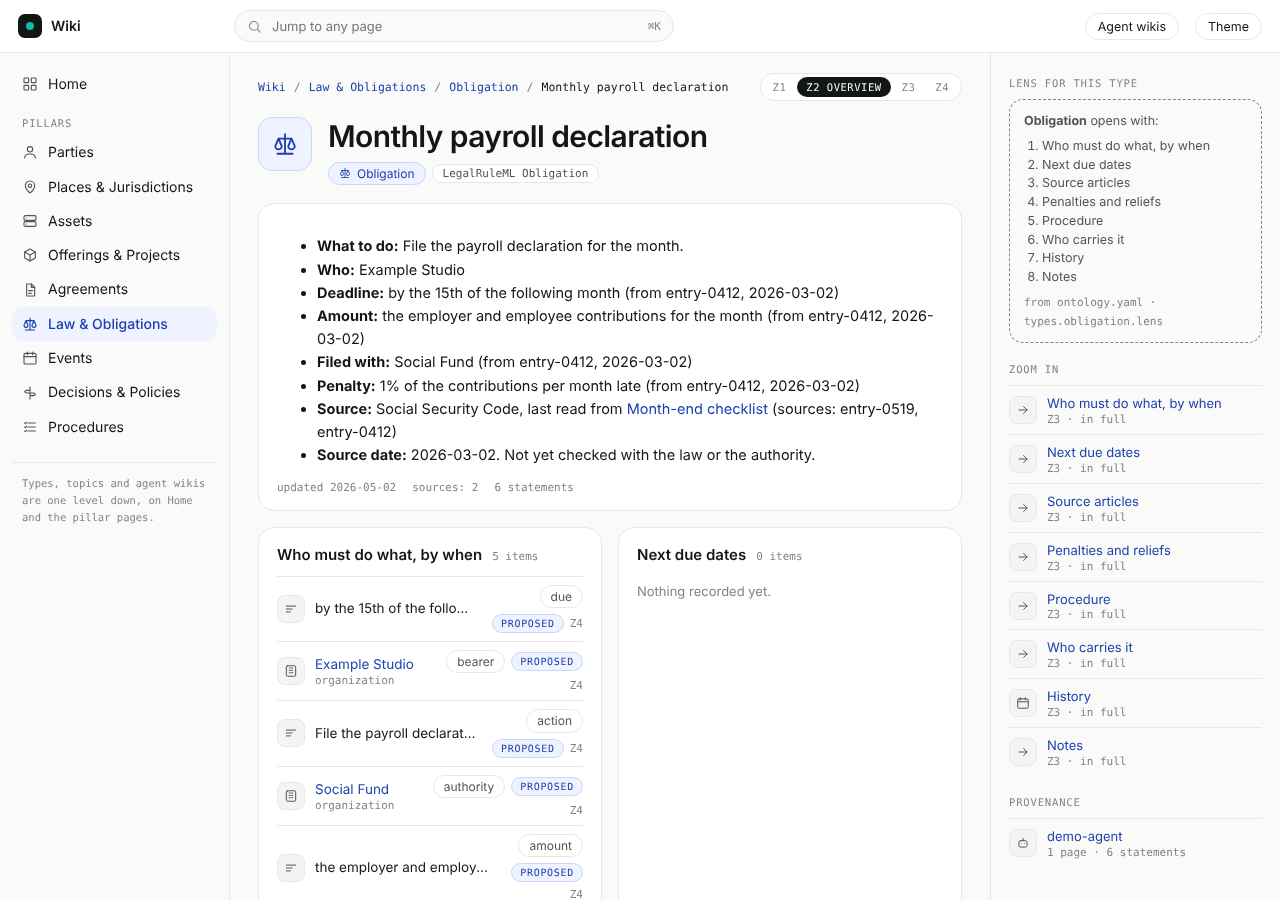The image size is (1280, 900).
Task: Zoom in to Who must do what, by when
Action: coord(1134,403)
